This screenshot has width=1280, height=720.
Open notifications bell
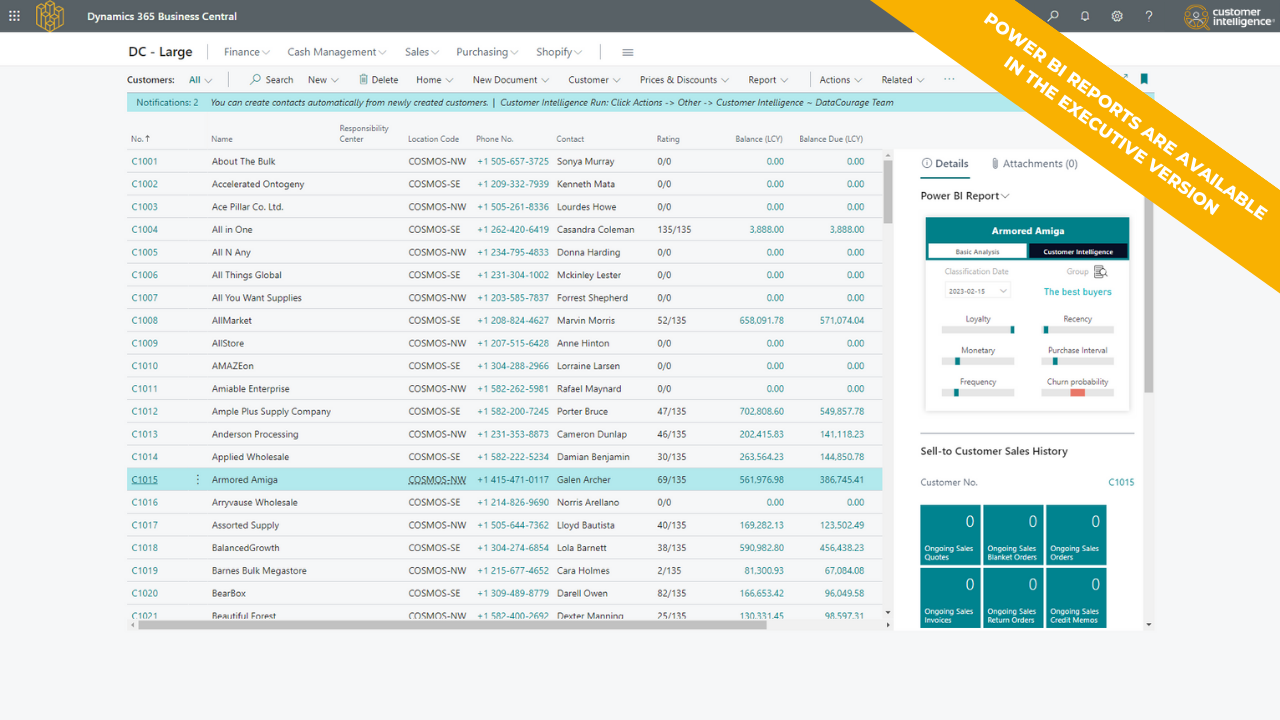(x=1085, y=16)
